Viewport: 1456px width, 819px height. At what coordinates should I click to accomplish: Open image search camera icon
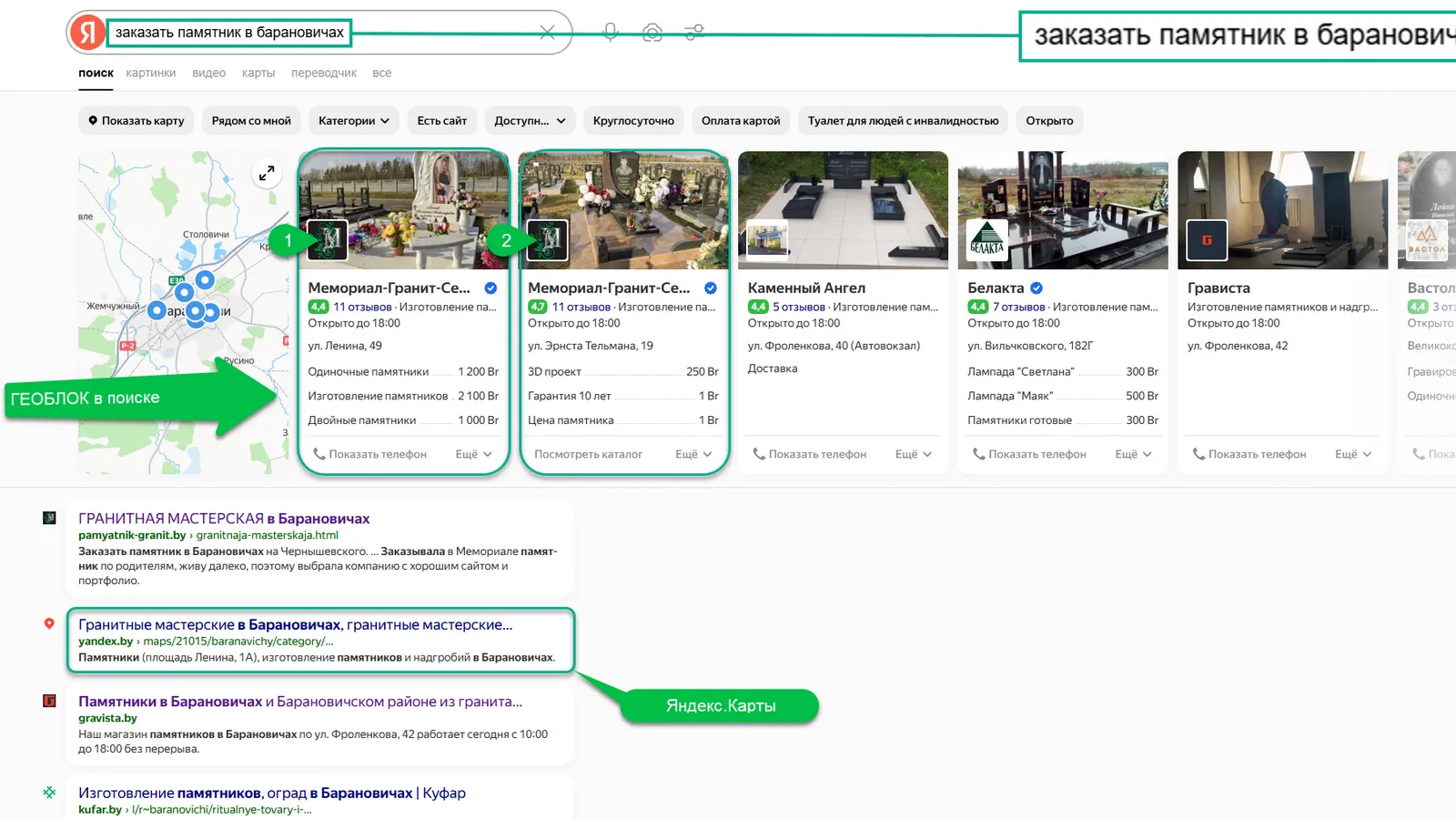652,33
